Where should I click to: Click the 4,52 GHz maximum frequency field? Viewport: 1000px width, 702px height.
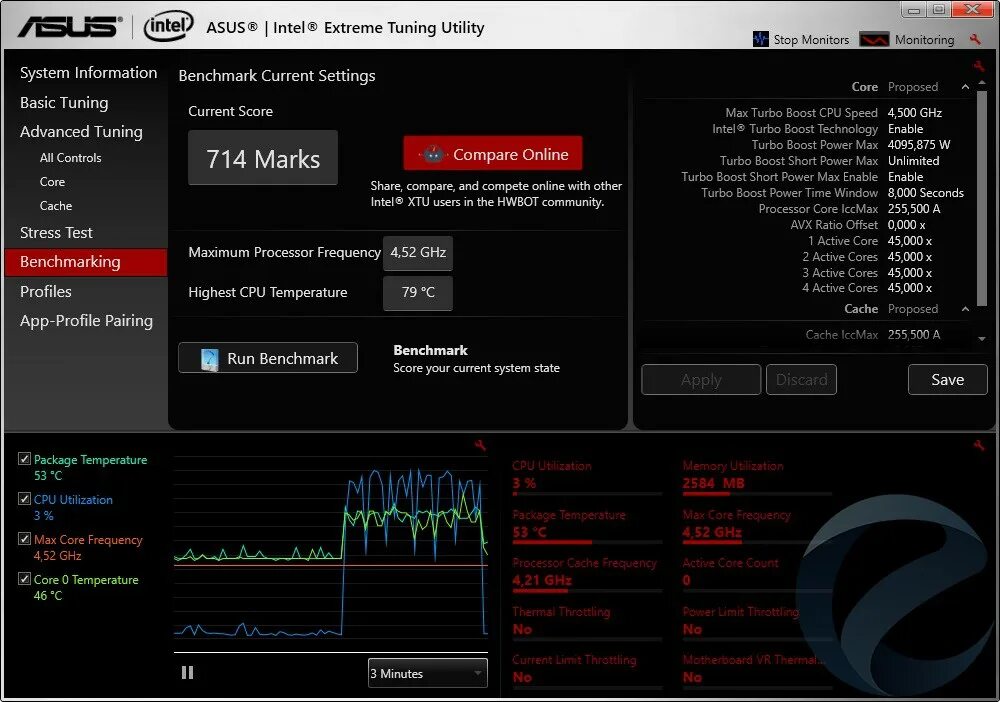coord(418,252)
